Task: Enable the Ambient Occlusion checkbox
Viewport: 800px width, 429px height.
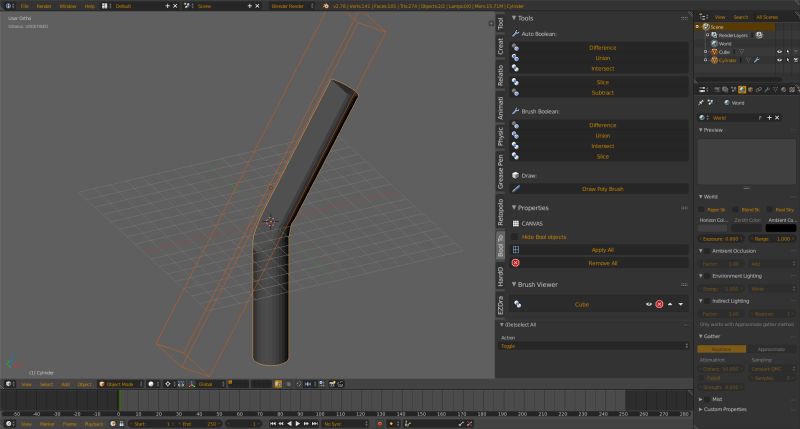Action: coord(707,251)
